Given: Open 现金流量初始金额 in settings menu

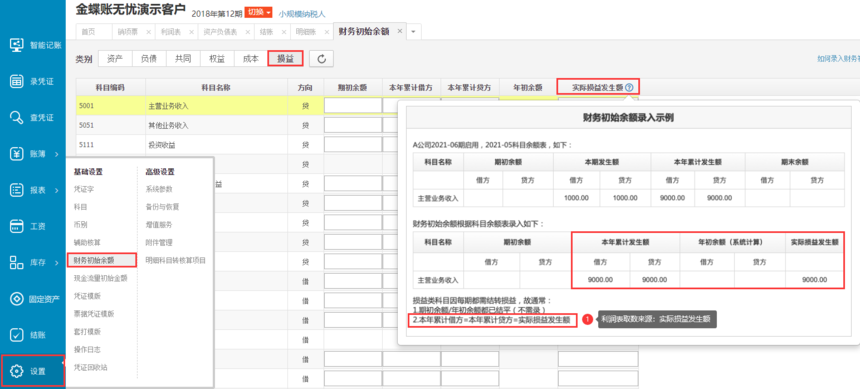Looking at the screenshot, I should [x=100, y=278].
